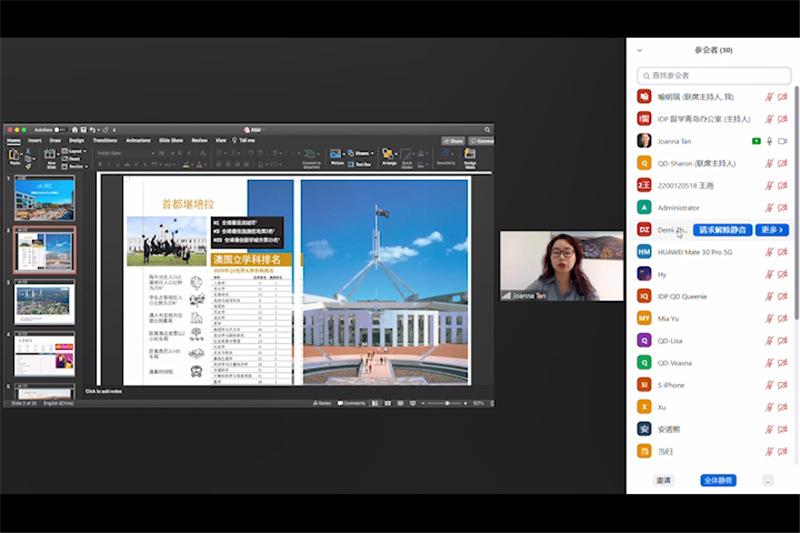
Task: Open the Slide Show ribbon tab
Action: 171,141
